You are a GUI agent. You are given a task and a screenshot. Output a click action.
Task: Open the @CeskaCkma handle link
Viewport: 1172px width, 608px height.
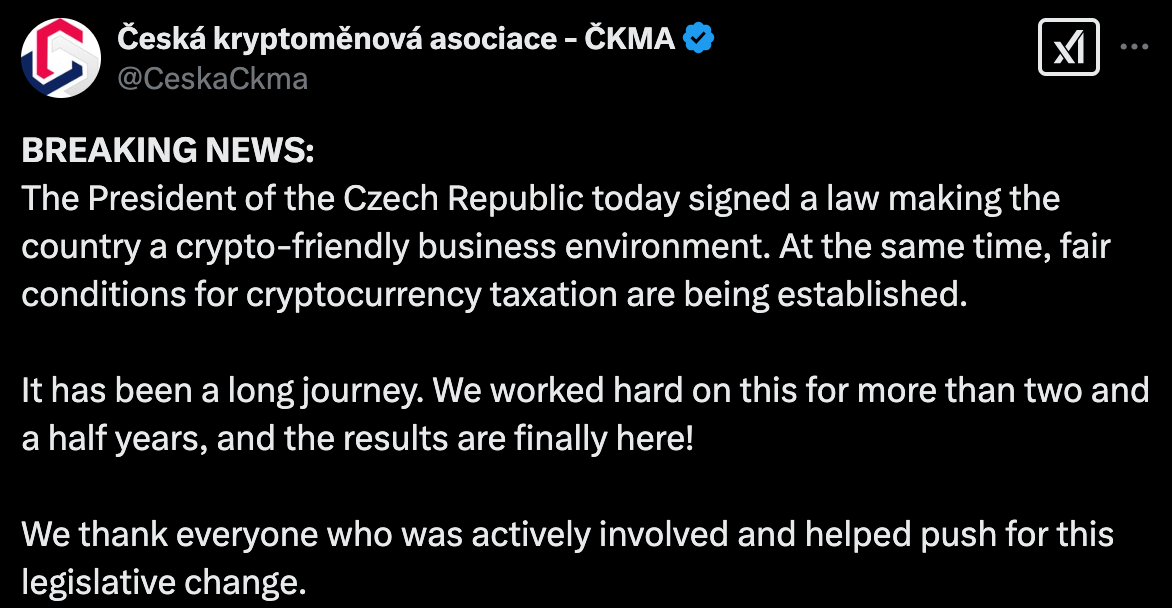[x=212, y=78]
